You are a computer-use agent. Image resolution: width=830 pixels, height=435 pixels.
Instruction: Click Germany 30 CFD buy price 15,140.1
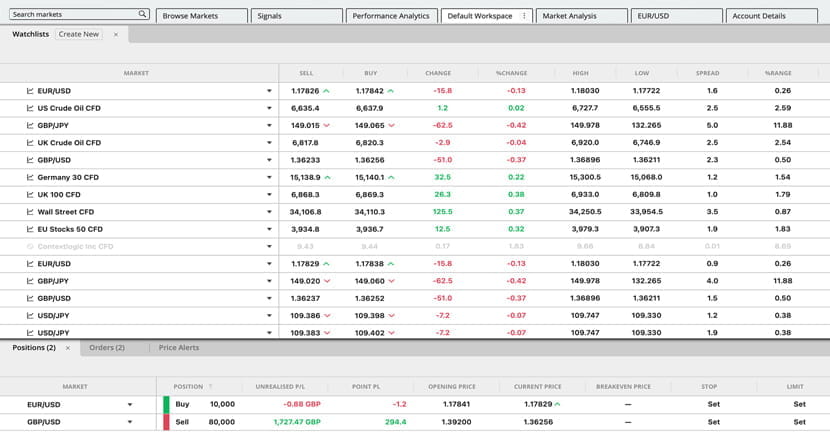tap(370, 177)
